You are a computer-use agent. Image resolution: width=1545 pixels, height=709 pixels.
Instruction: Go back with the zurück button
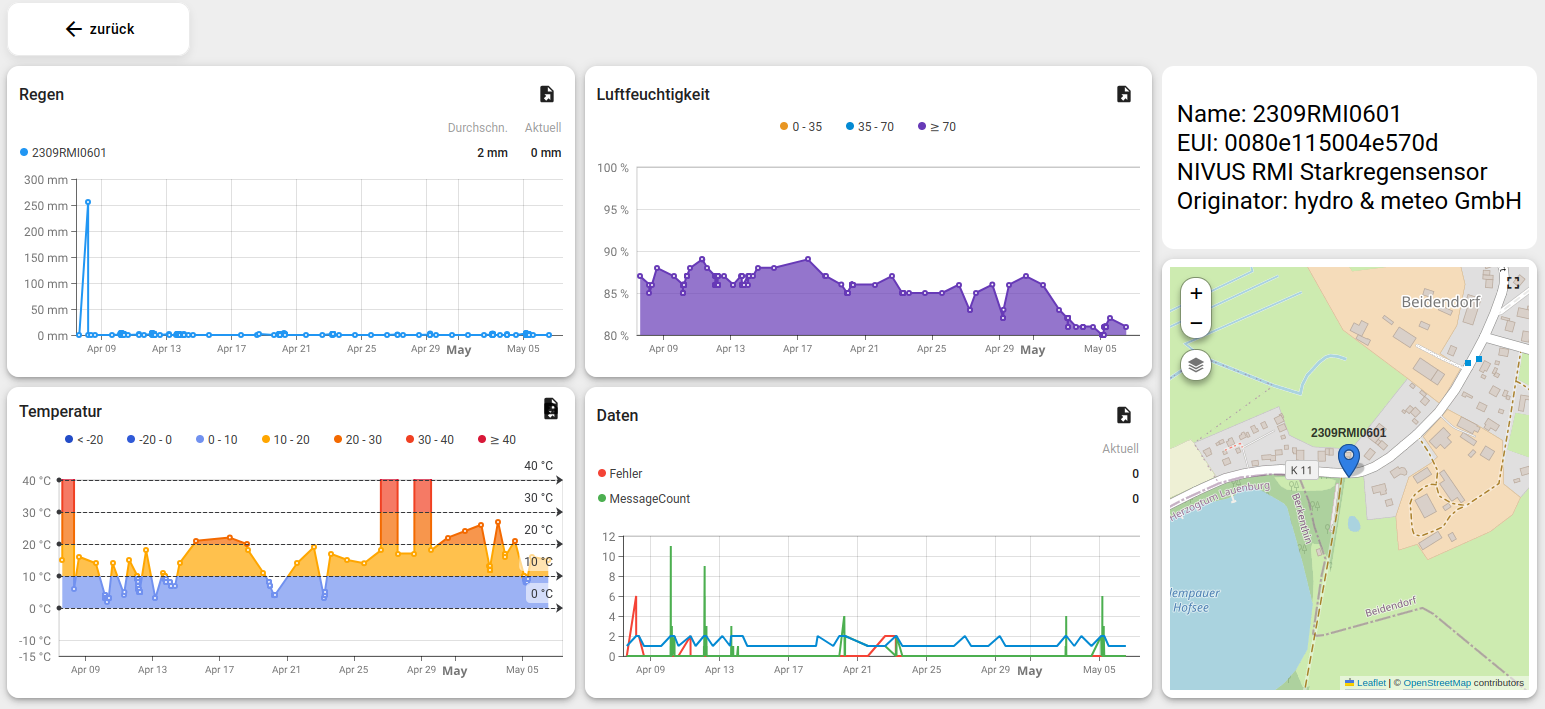pos(99,29)
